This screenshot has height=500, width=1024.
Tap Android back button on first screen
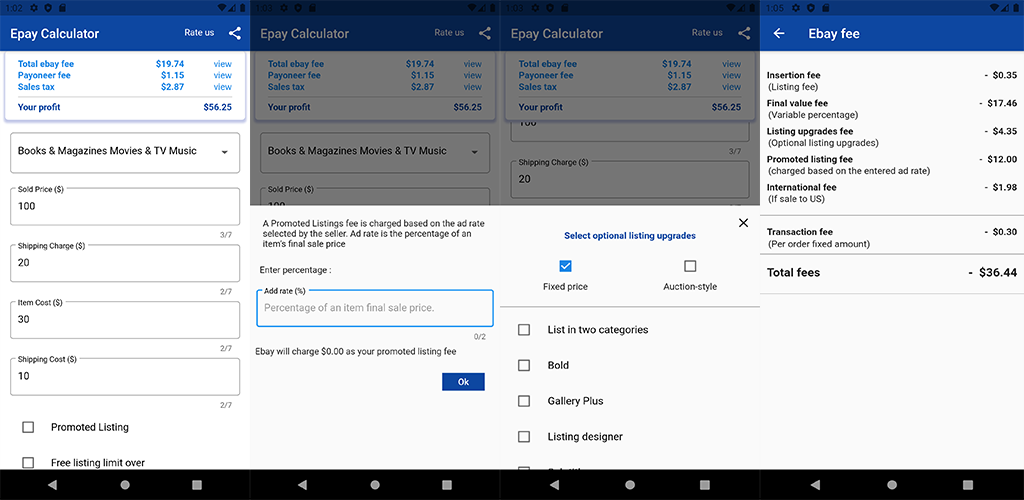click(x=52, y=485)
